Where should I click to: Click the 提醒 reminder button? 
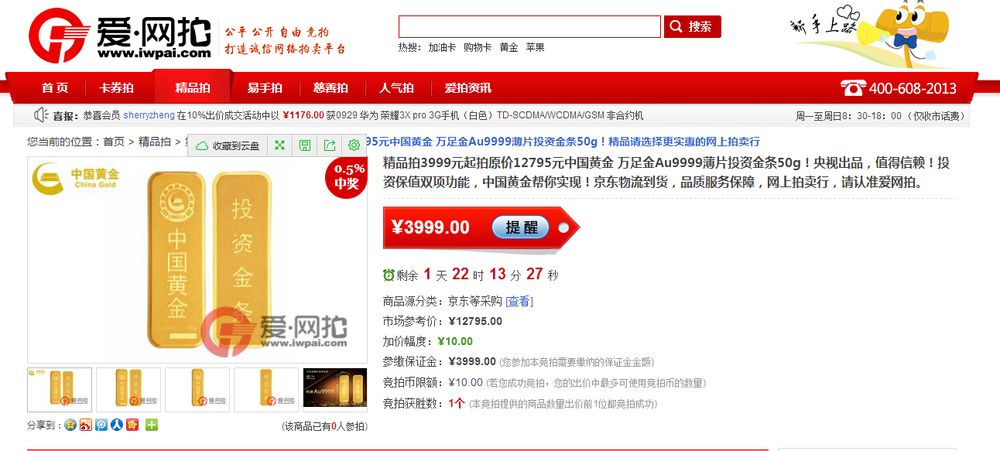pos(521,227)
